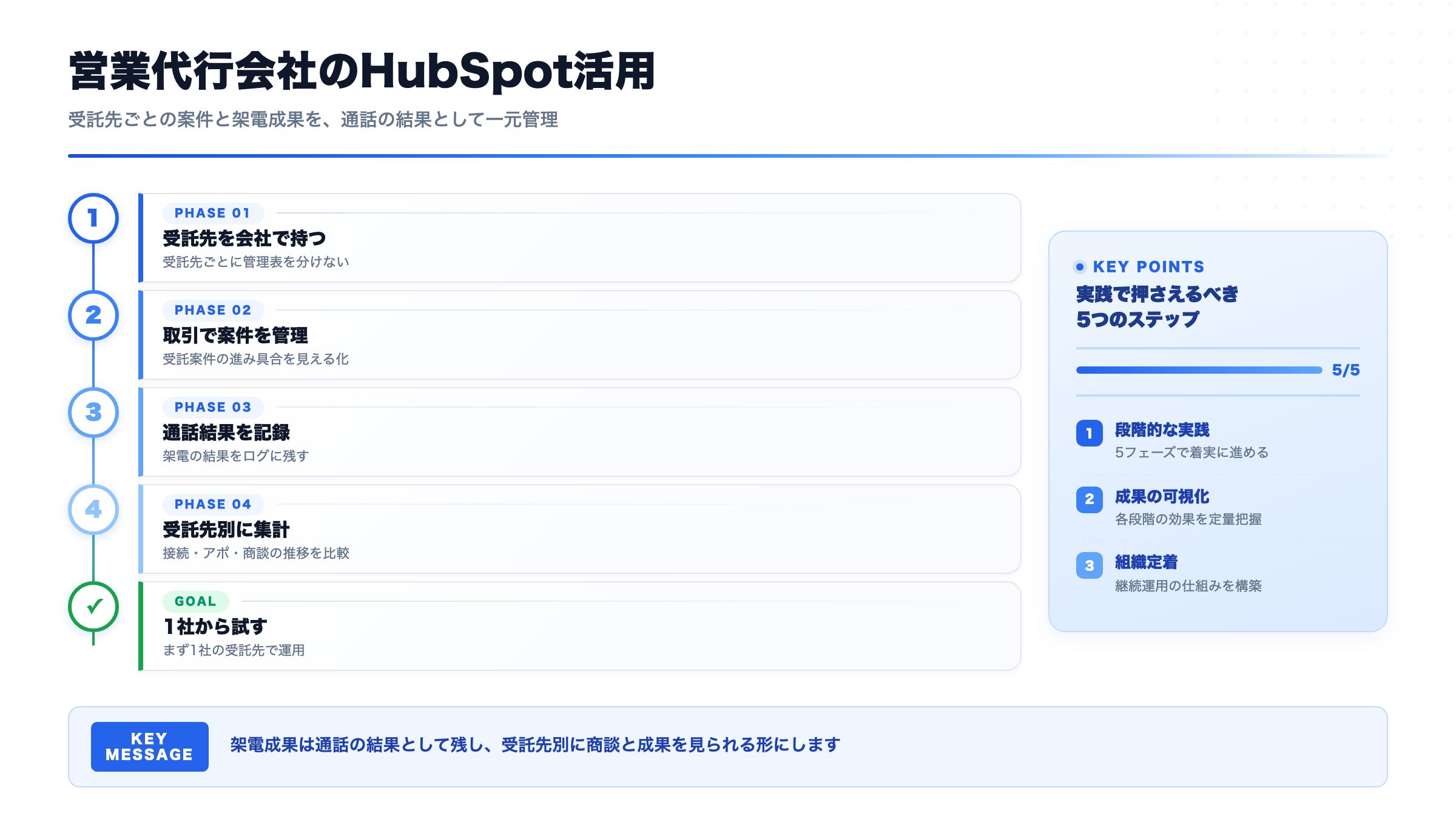This screenshot has width=1456, height=819.
Task: Click the blue dot before KEY POINTS
Action: coord(1080,267)
